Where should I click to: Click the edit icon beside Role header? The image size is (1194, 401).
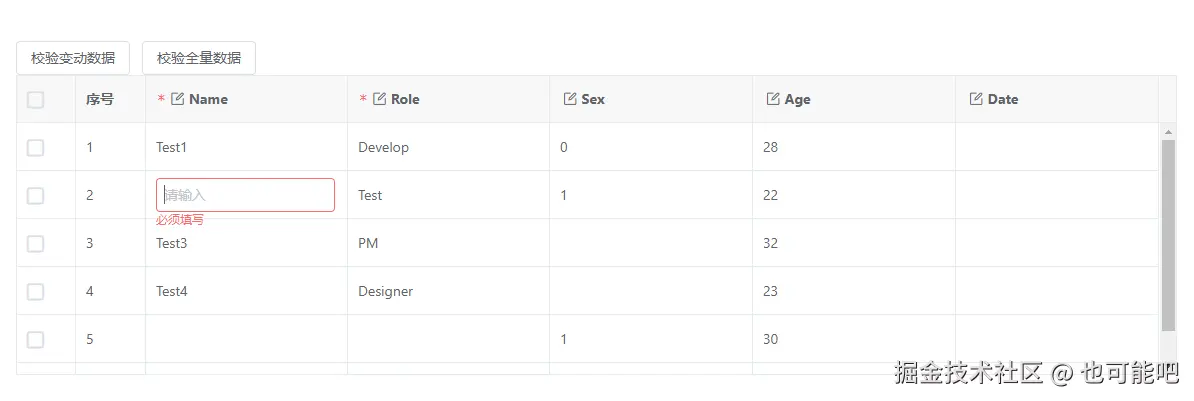pos(380,99)
